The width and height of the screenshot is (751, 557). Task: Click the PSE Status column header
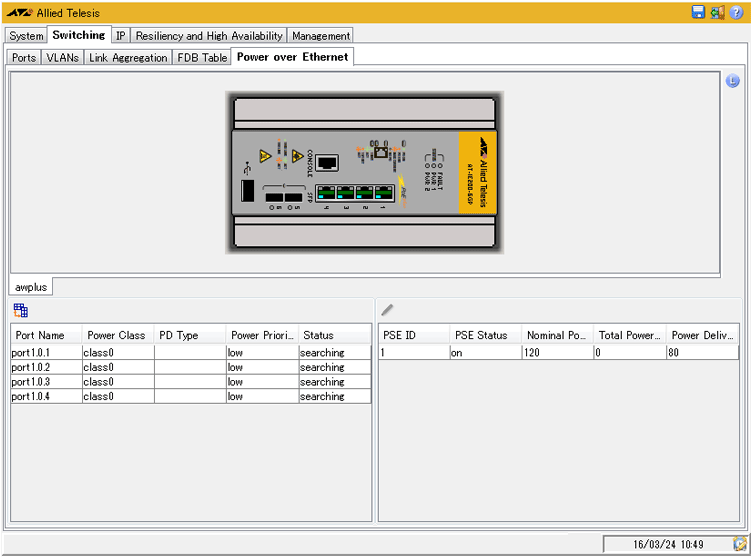[x=481, y=335]
